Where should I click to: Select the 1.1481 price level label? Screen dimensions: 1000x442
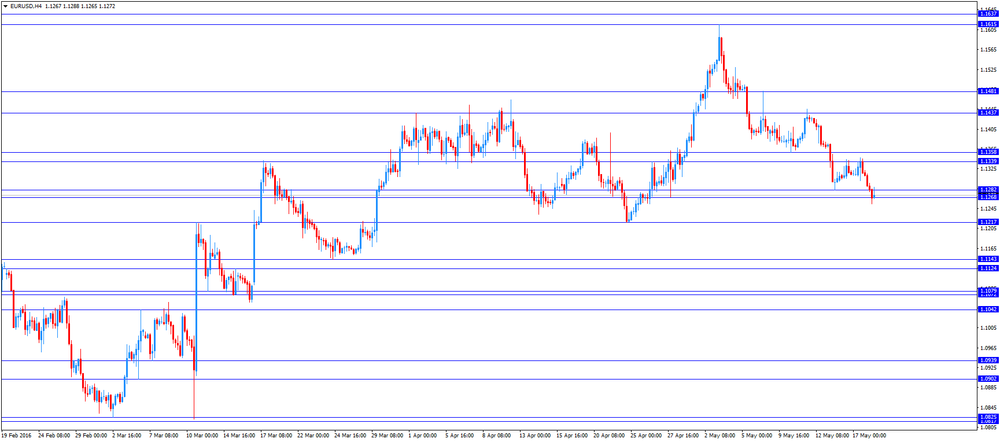pos(988,91)
